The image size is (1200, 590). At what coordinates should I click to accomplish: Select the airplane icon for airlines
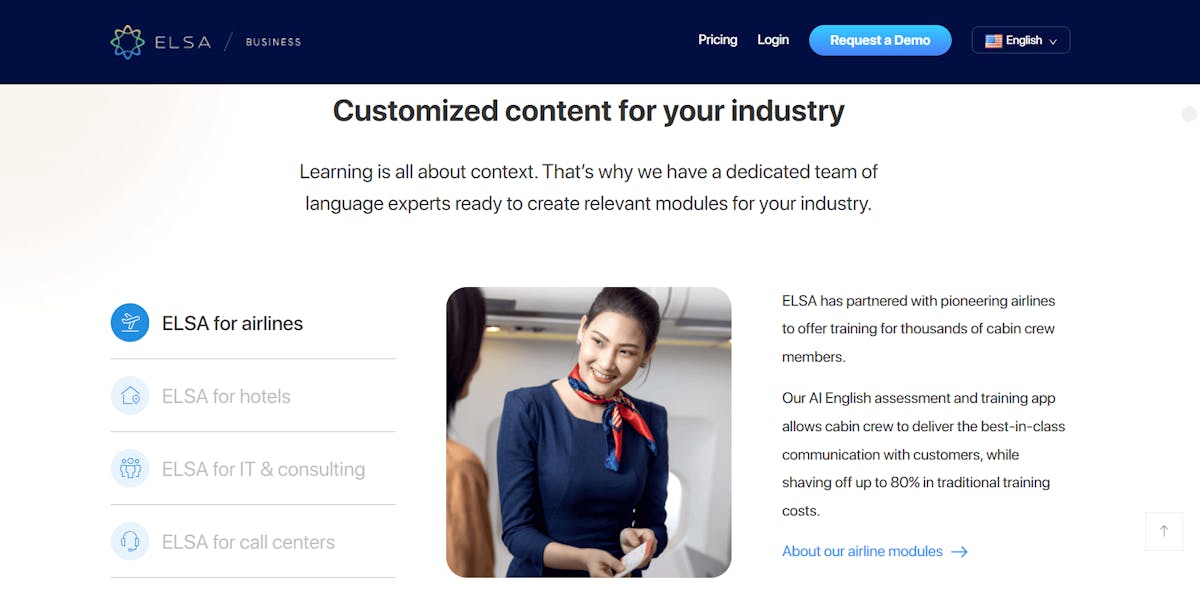click(130, 323)
